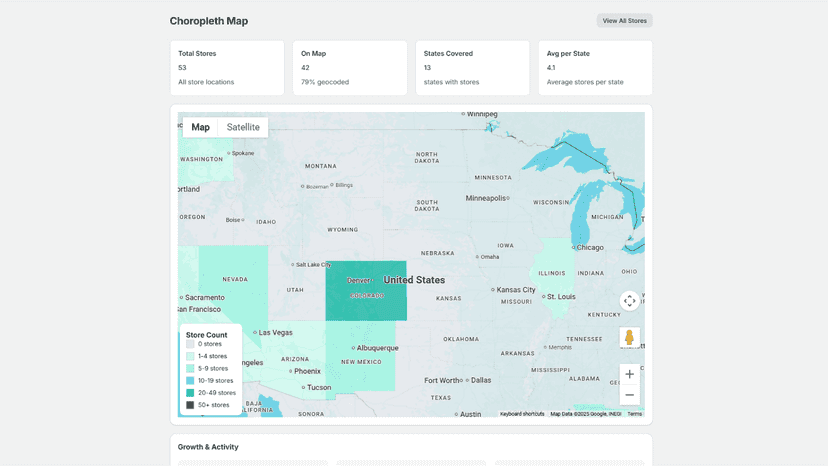The image size is (828, 466).
Task: Click the Growth & Activity heading
Action: 208,447
